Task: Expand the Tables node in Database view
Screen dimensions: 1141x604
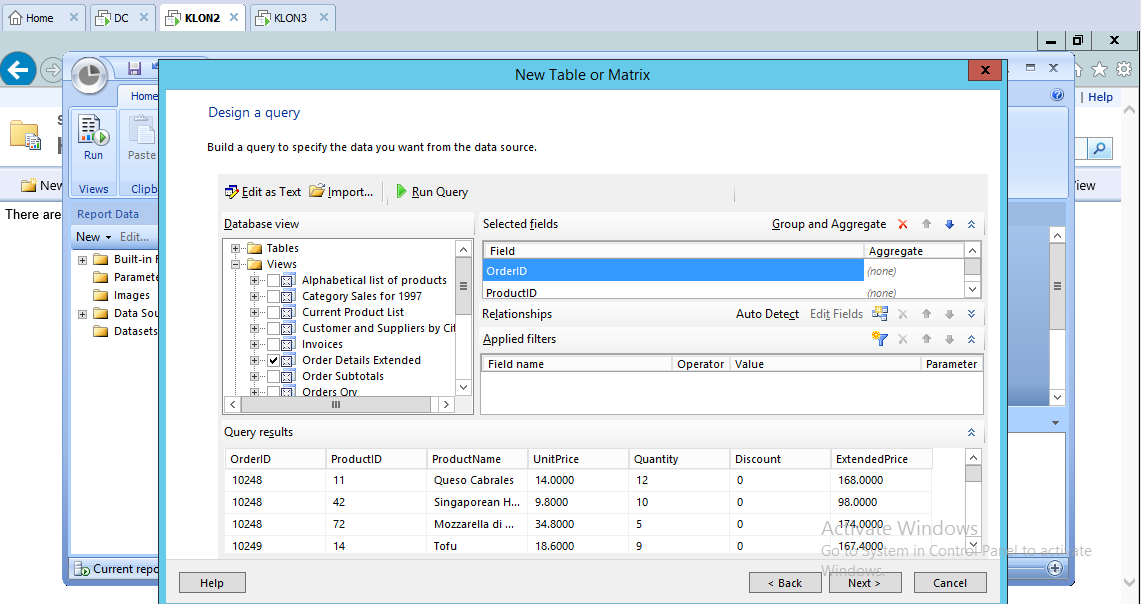Action: [236, 248]
